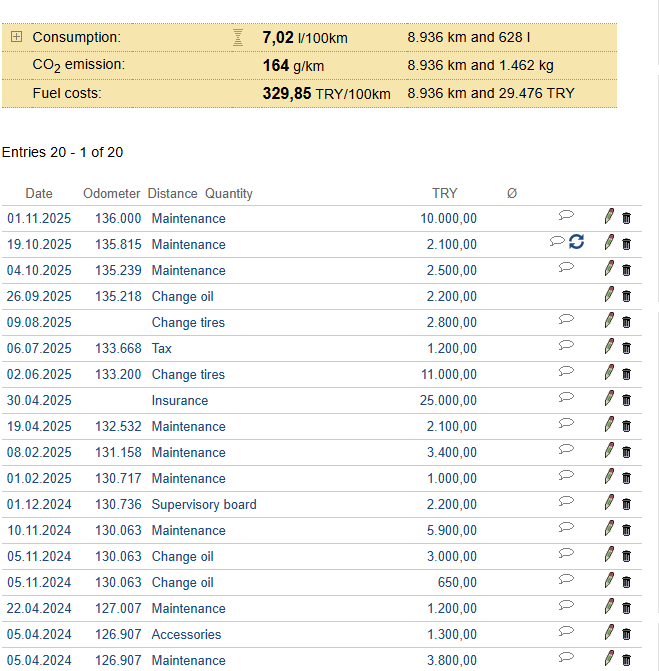This screenshot has width=659, height=671.
Task: Click recurring icon on 19.10.2025 entry
Action: 577,242
